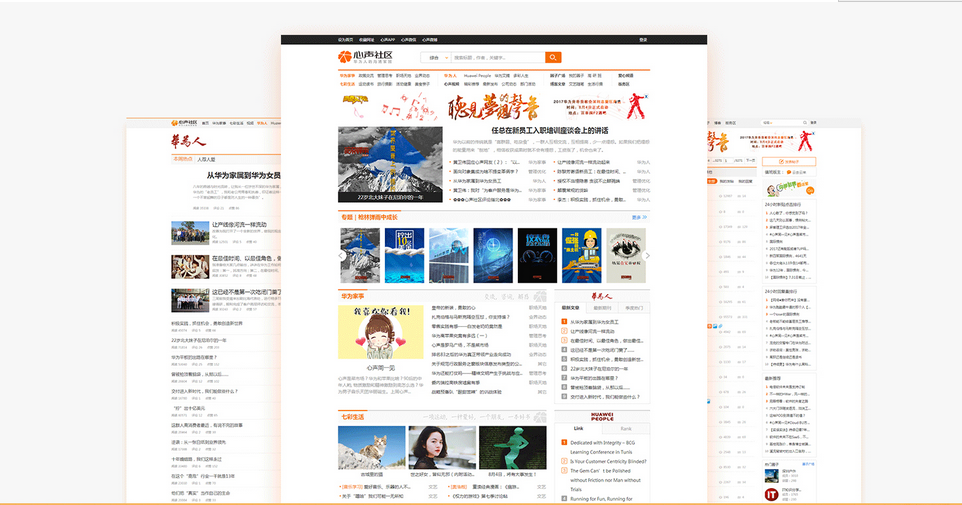Open 'Running for Fun, Running for' article
This screenshot has height=505, width=962.
tap(601, 499)
